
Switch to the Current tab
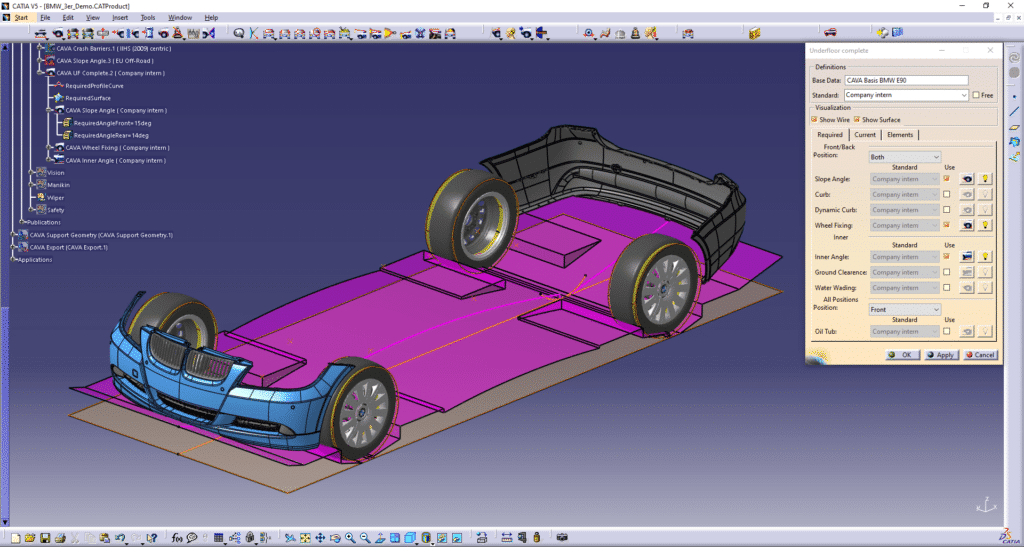pyautogui.click(x=865, y=134)
